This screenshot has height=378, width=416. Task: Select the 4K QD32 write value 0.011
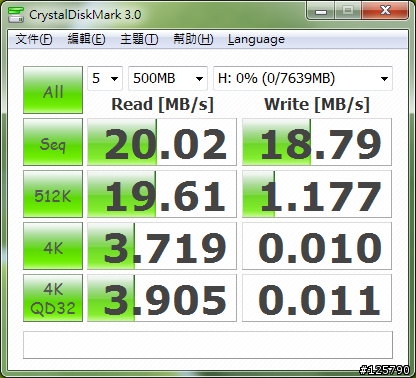click(317, 298)
